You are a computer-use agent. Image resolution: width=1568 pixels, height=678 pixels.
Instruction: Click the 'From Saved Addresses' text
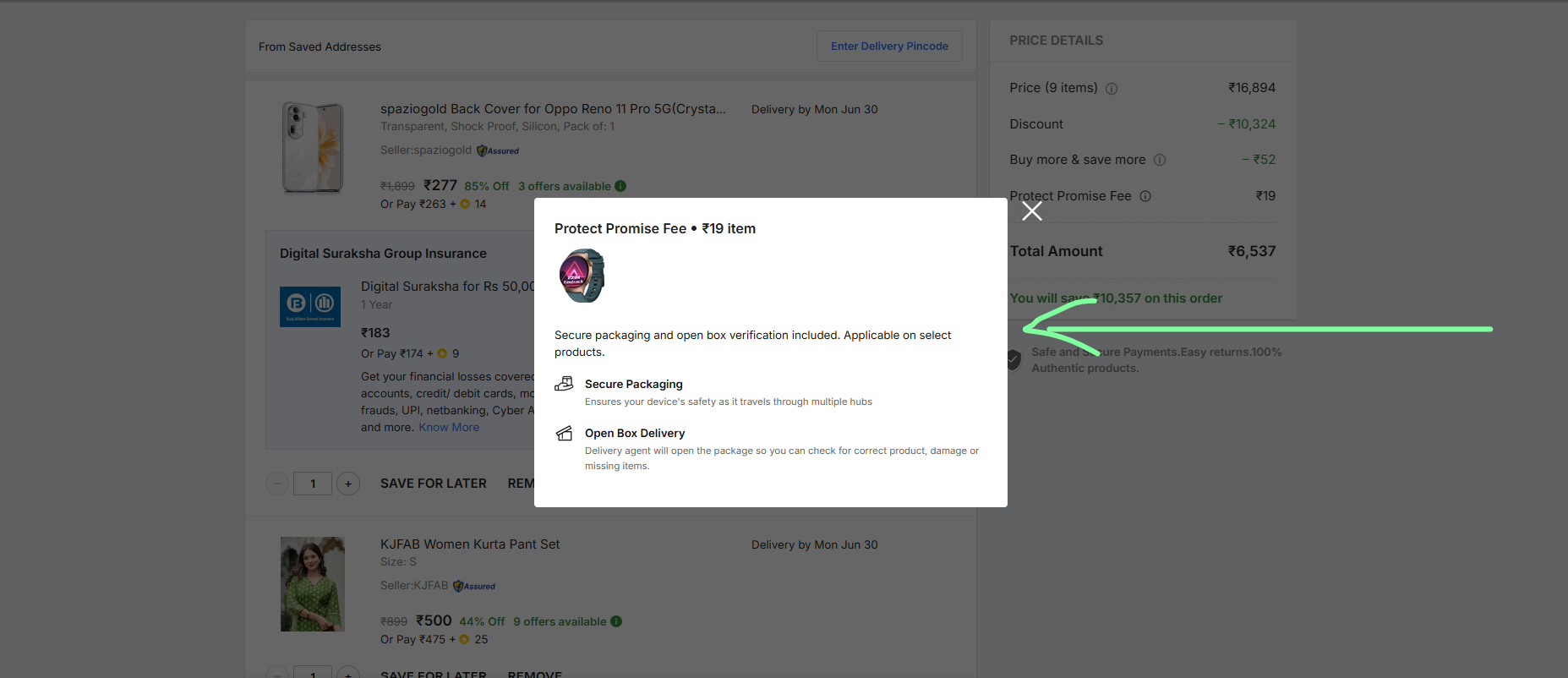tap(320, 46)
